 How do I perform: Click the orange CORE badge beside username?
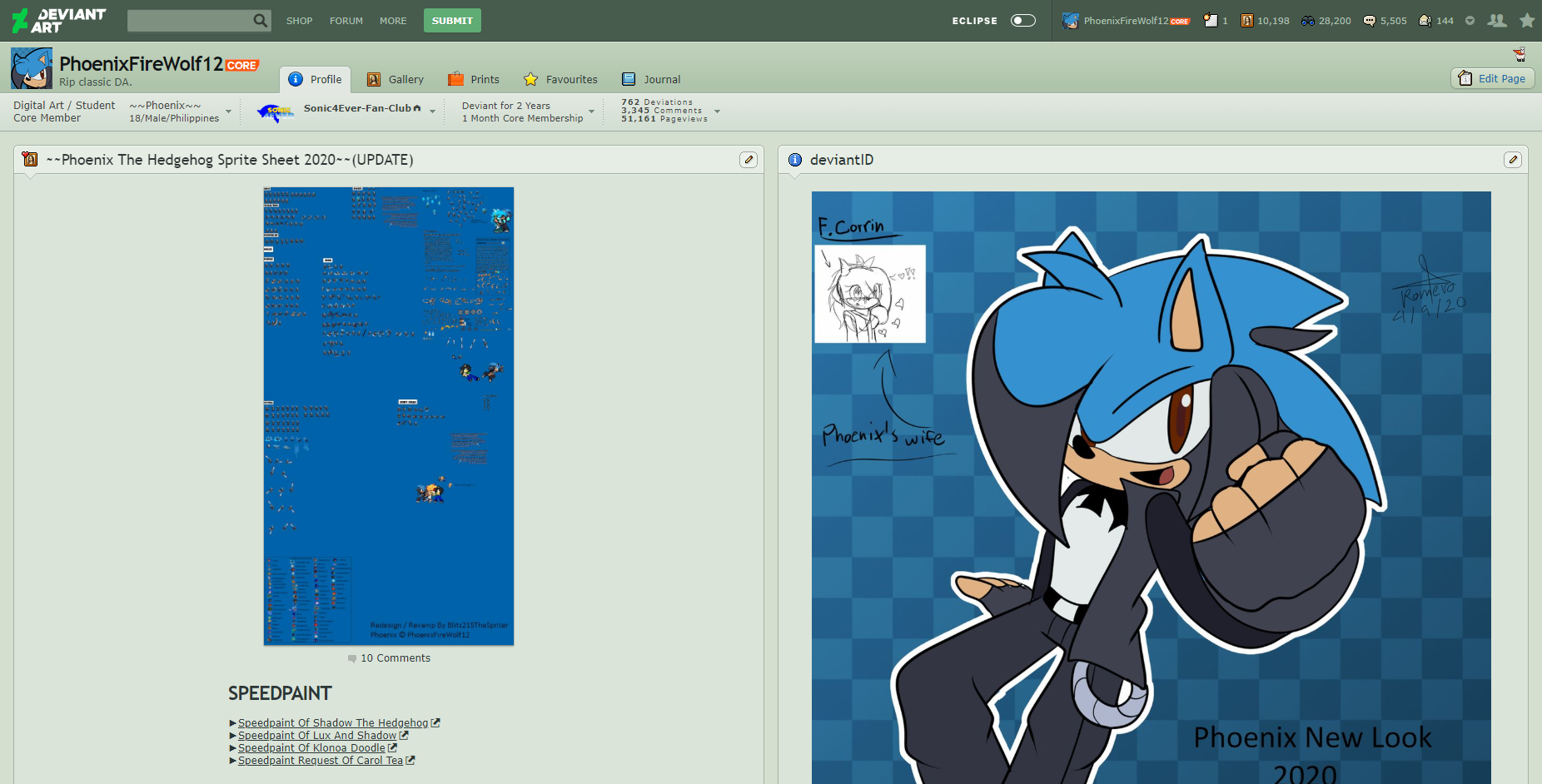(x=242, y=65)
